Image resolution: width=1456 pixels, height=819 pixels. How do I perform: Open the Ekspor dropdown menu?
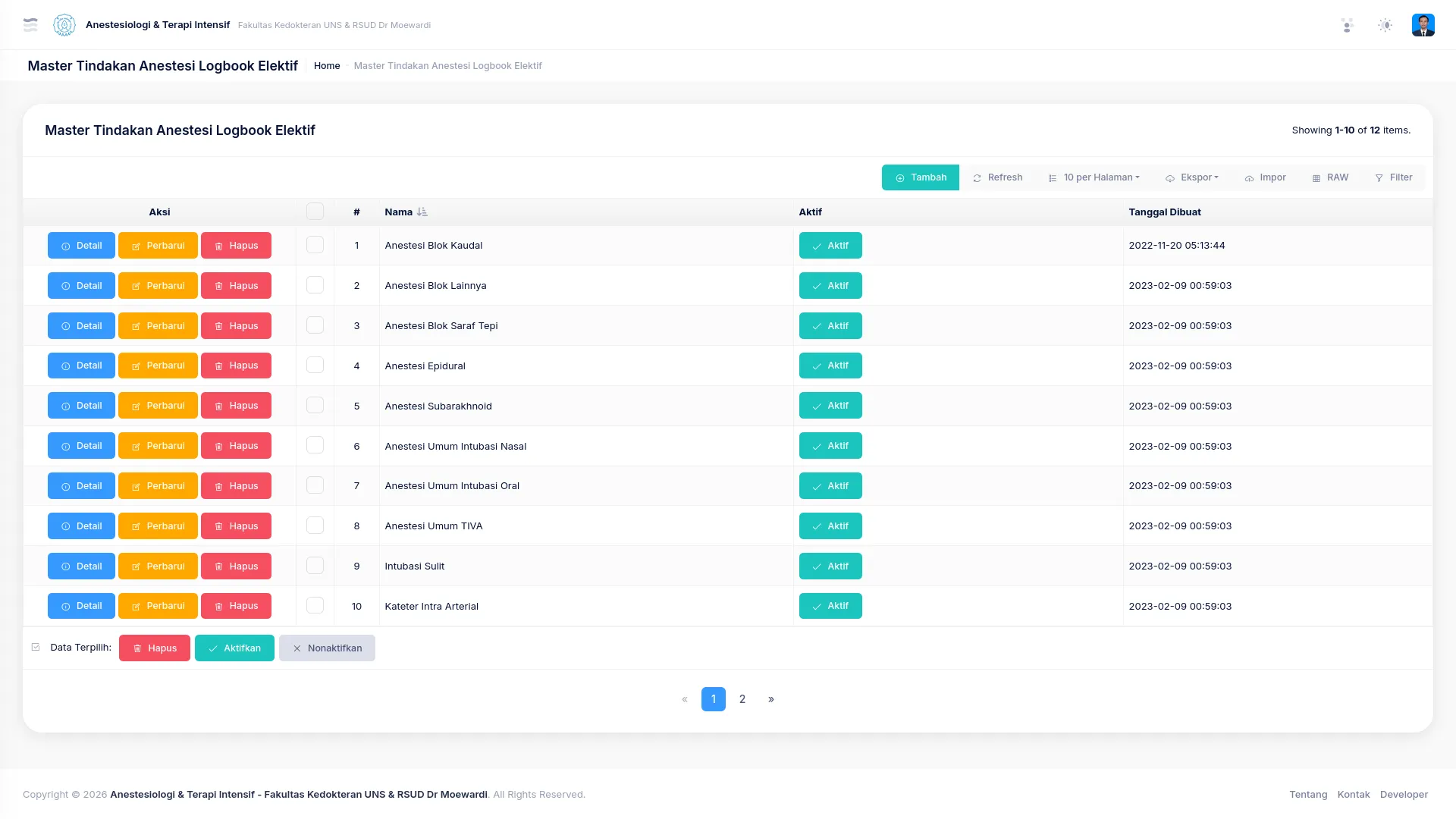pyautogui.click(x=1192, y=177)
